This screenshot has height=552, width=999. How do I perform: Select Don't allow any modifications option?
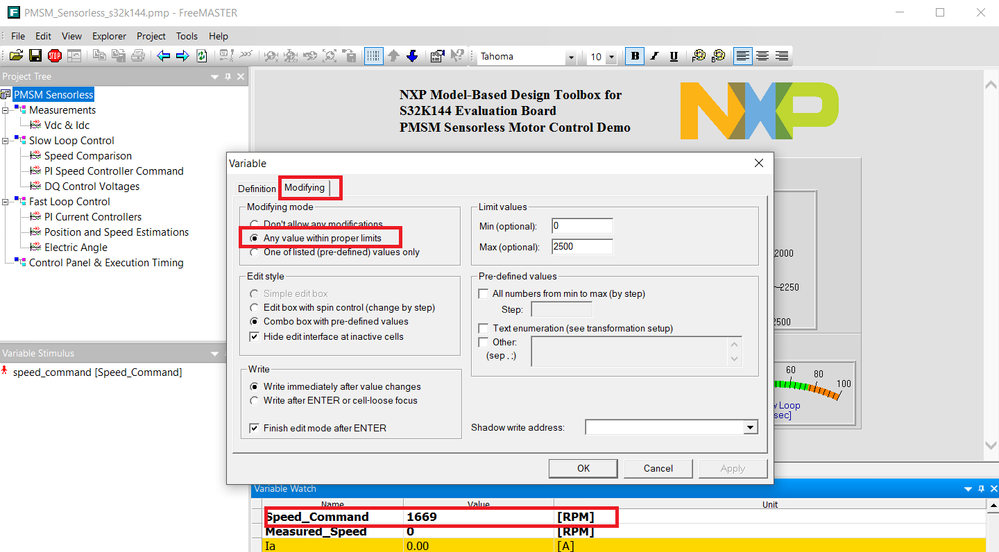coord(254,224)
